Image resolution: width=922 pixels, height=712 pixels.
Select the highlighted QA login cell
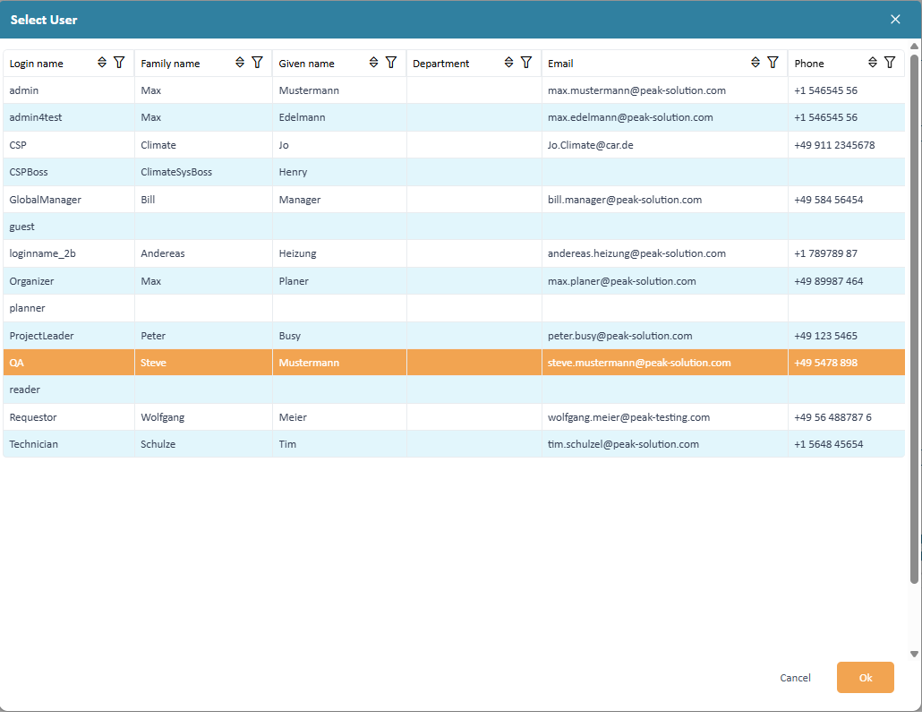pos(69,363)
